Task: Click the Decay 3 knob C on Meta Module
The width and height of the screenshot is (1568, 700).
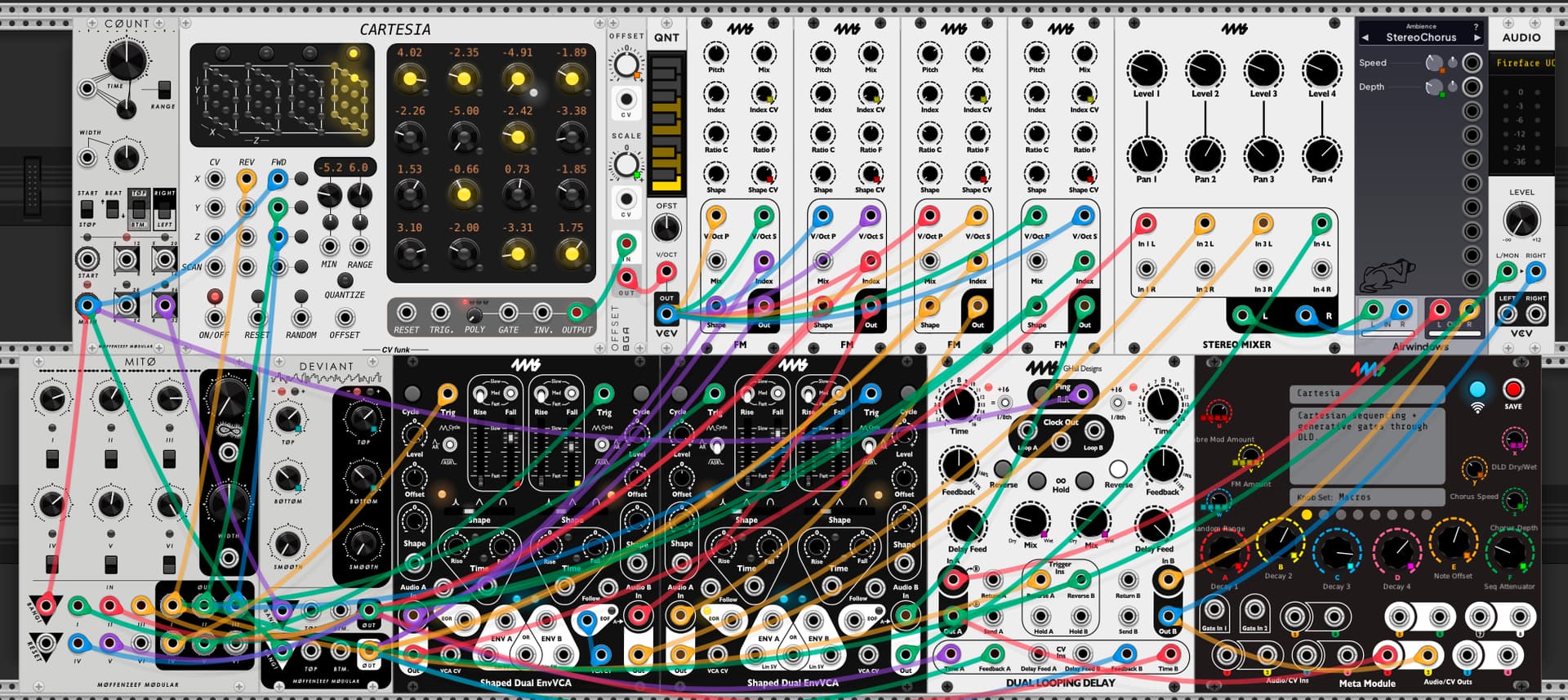Action: 1337,553
